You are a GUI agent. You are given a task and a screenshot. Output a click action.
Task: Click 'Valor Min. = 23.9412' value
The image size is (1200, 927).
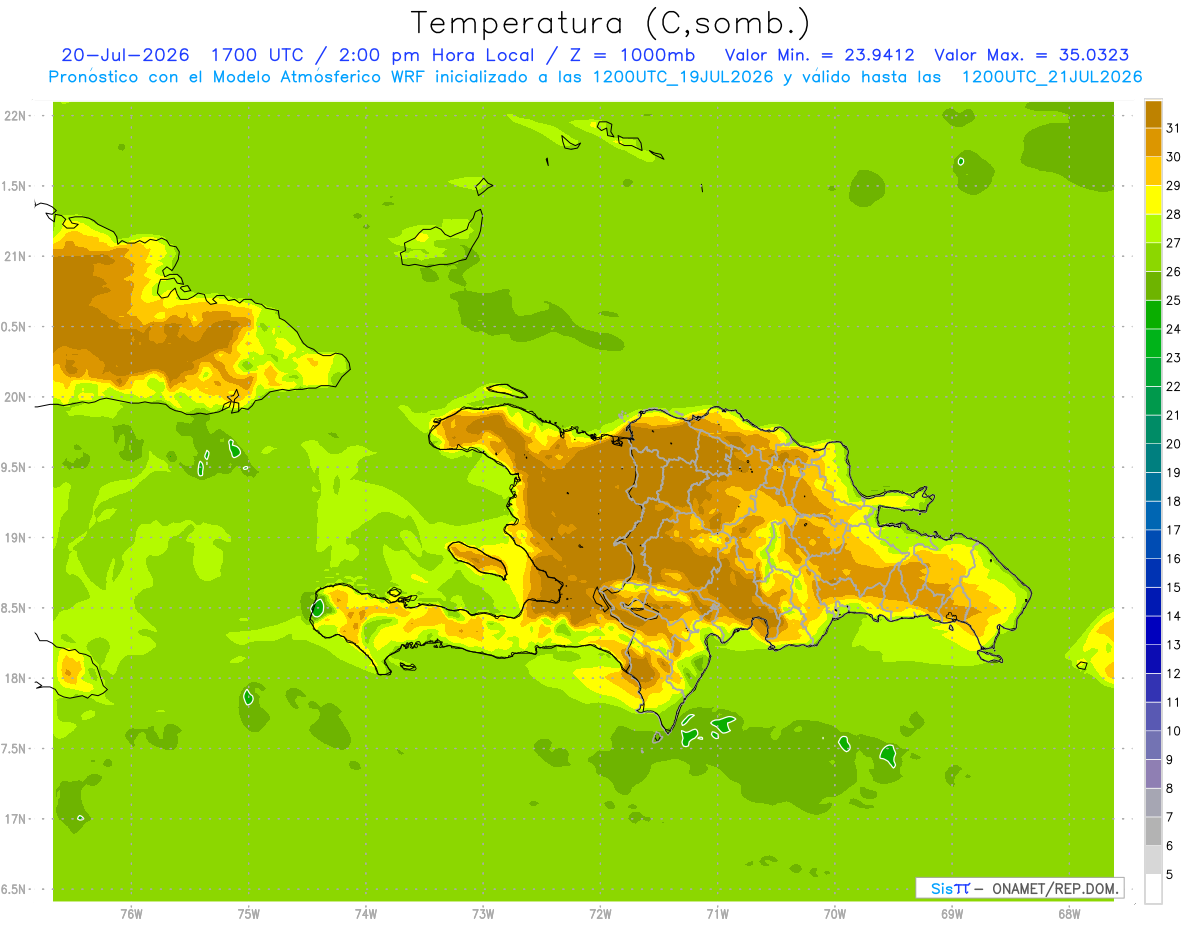click(x=819, y=55)
